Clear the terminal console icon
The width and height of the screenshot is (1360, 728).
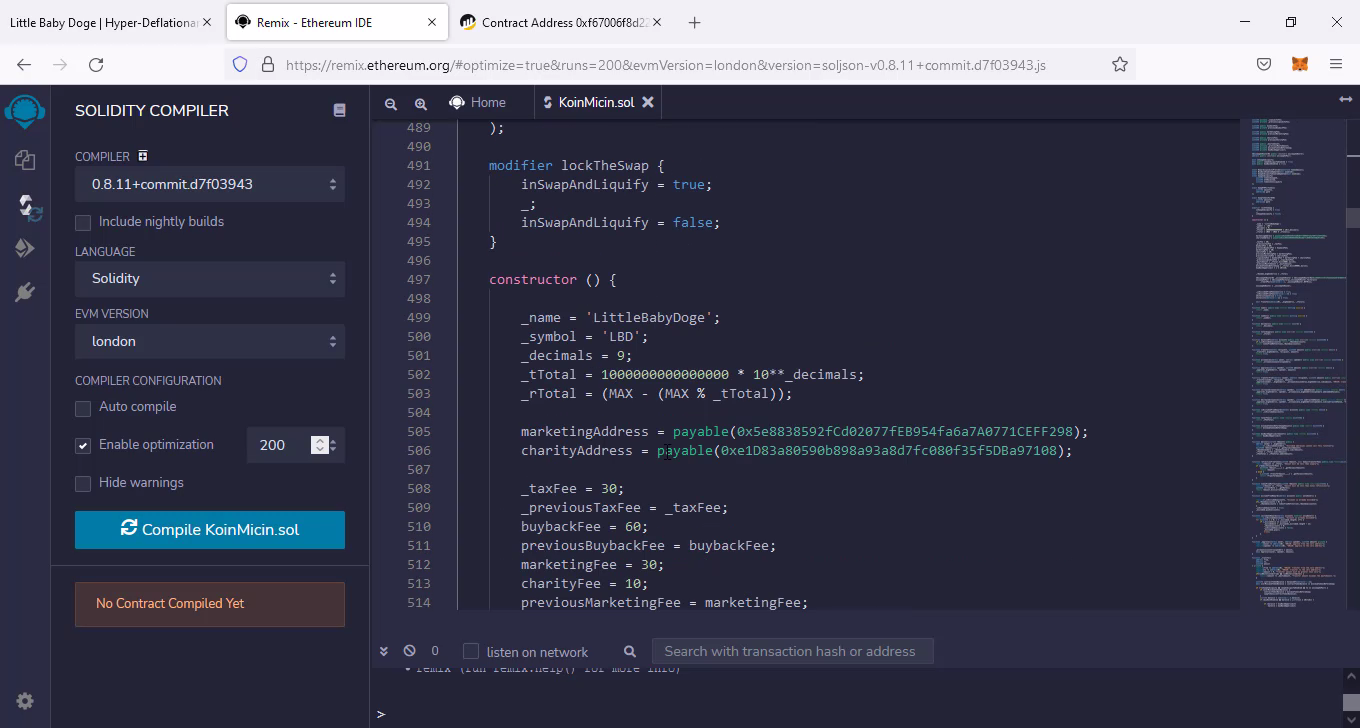[x=409, y=651]
